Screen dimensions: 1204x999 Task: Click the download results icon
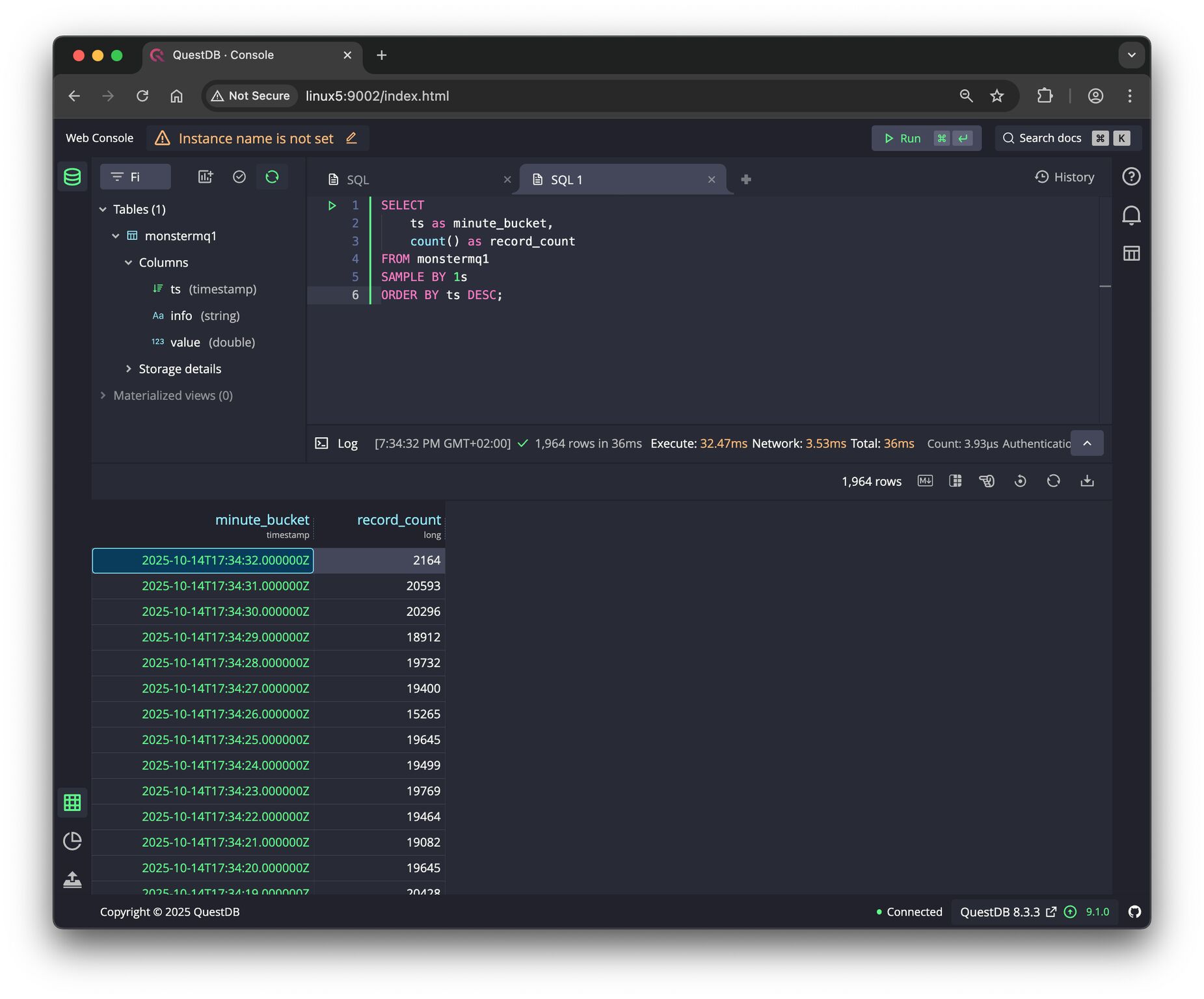tap(1087, 481)
